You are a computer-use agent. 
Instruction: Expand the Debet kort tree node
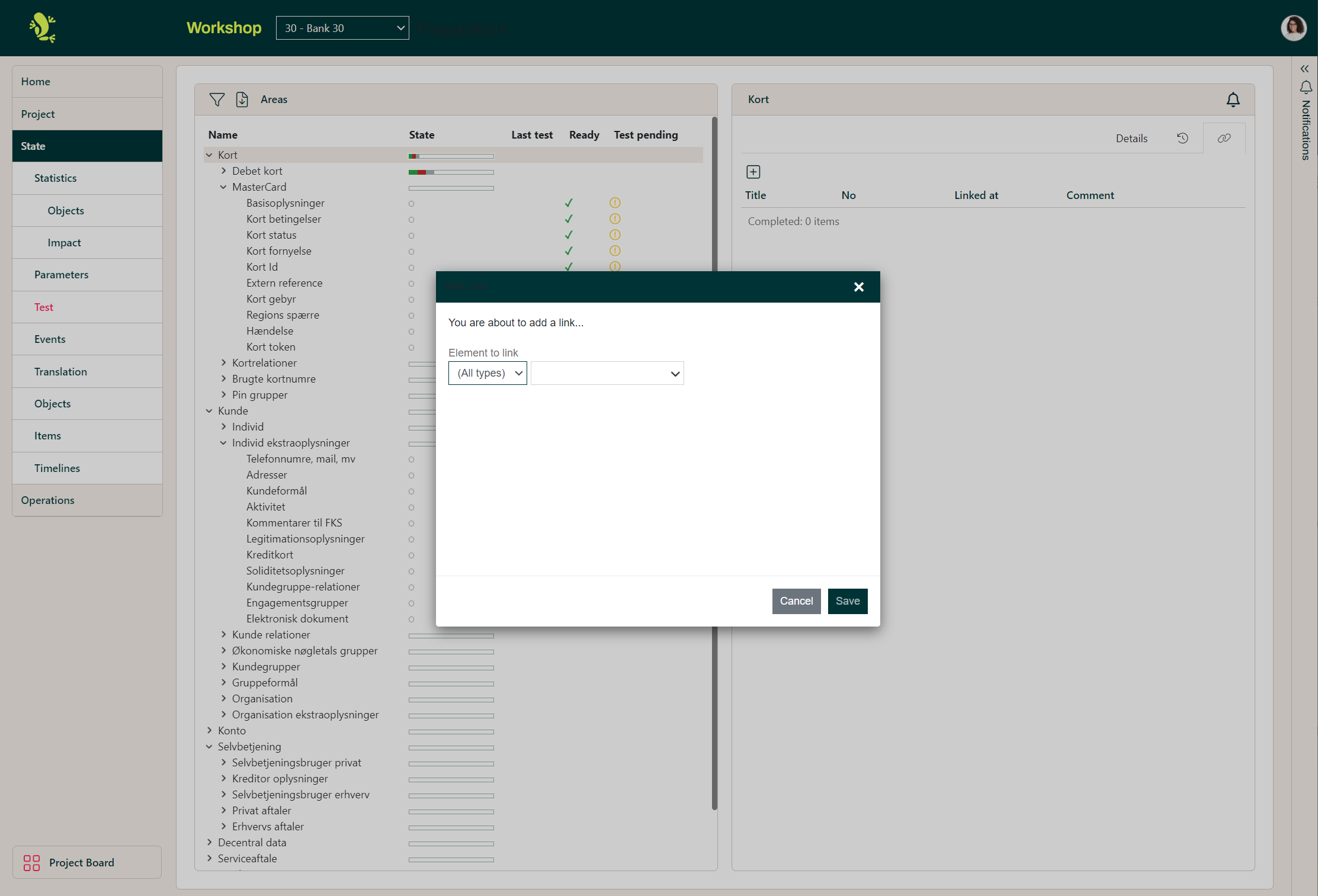pos(223,171)
